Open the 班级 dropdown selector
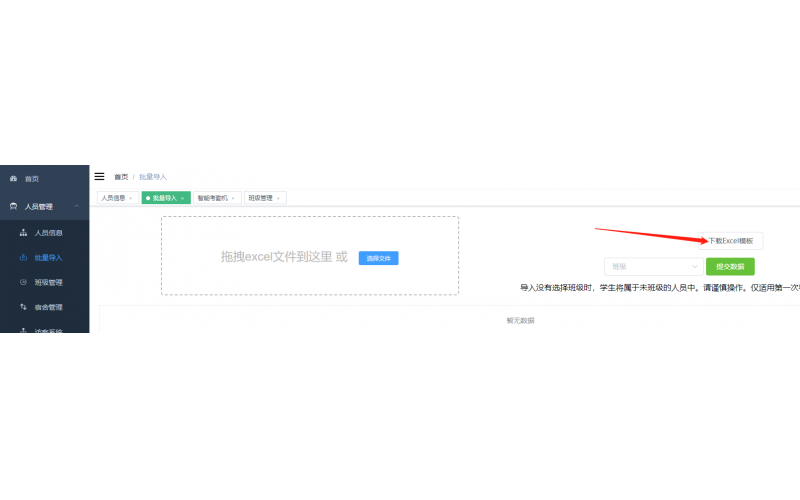The image size is (800, 500). (x=654, y=266)
